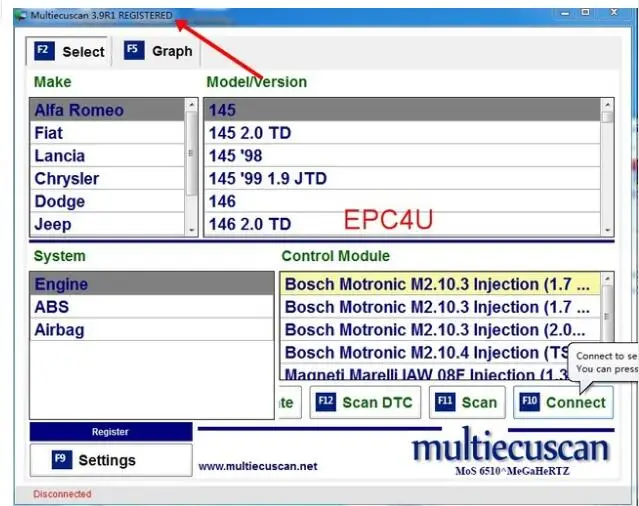Open the Settings button
The image size is (639, 506).
click(111, 460)
